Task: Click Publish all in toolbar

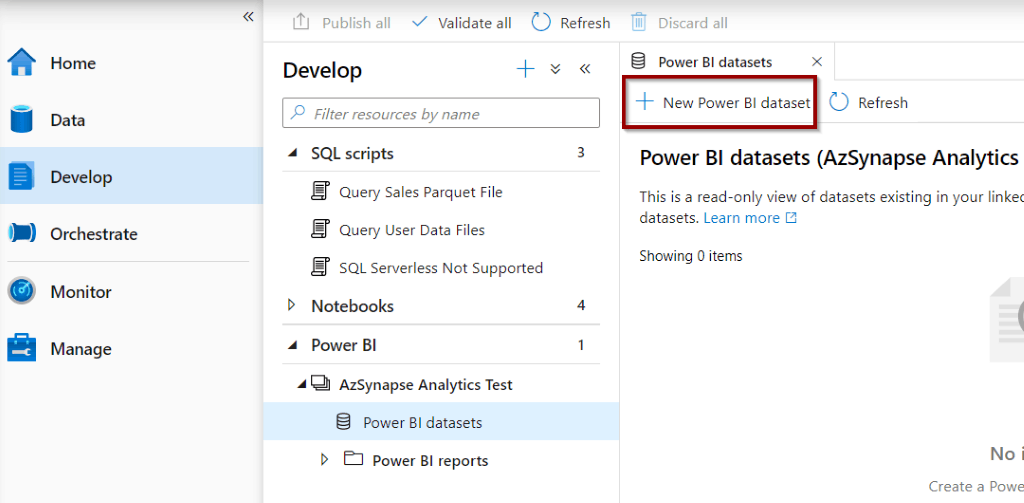Action: pyautogui.click(x=342, y=23)
